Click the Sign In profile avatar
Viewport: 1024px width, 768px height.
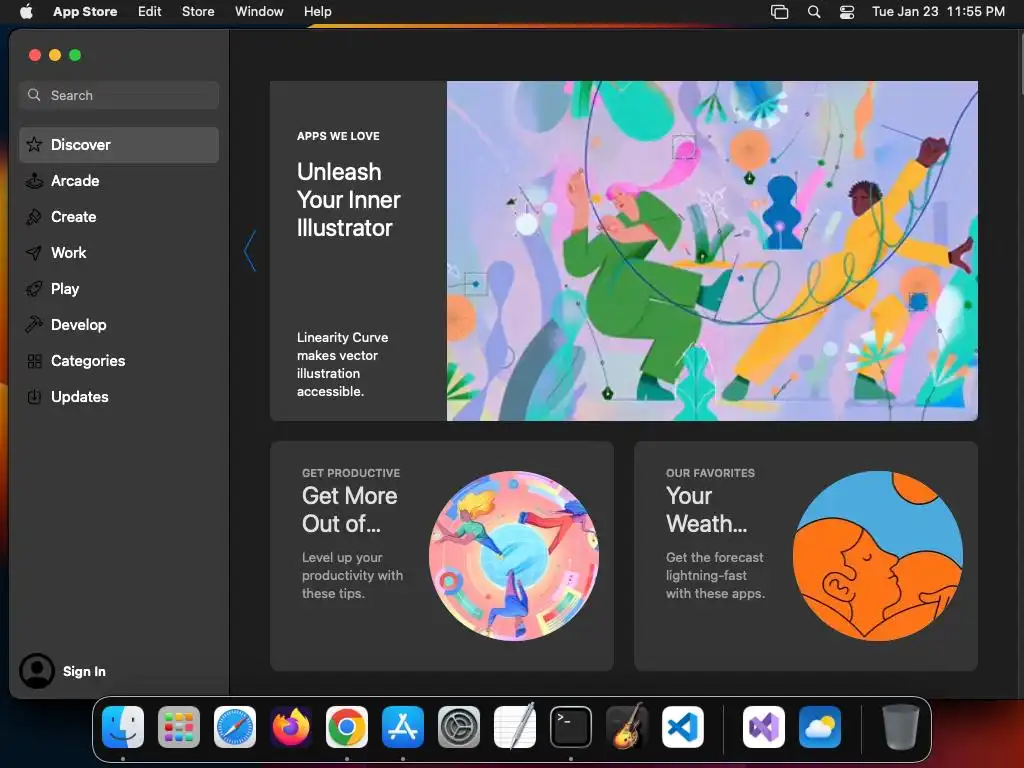coord(37,671)
